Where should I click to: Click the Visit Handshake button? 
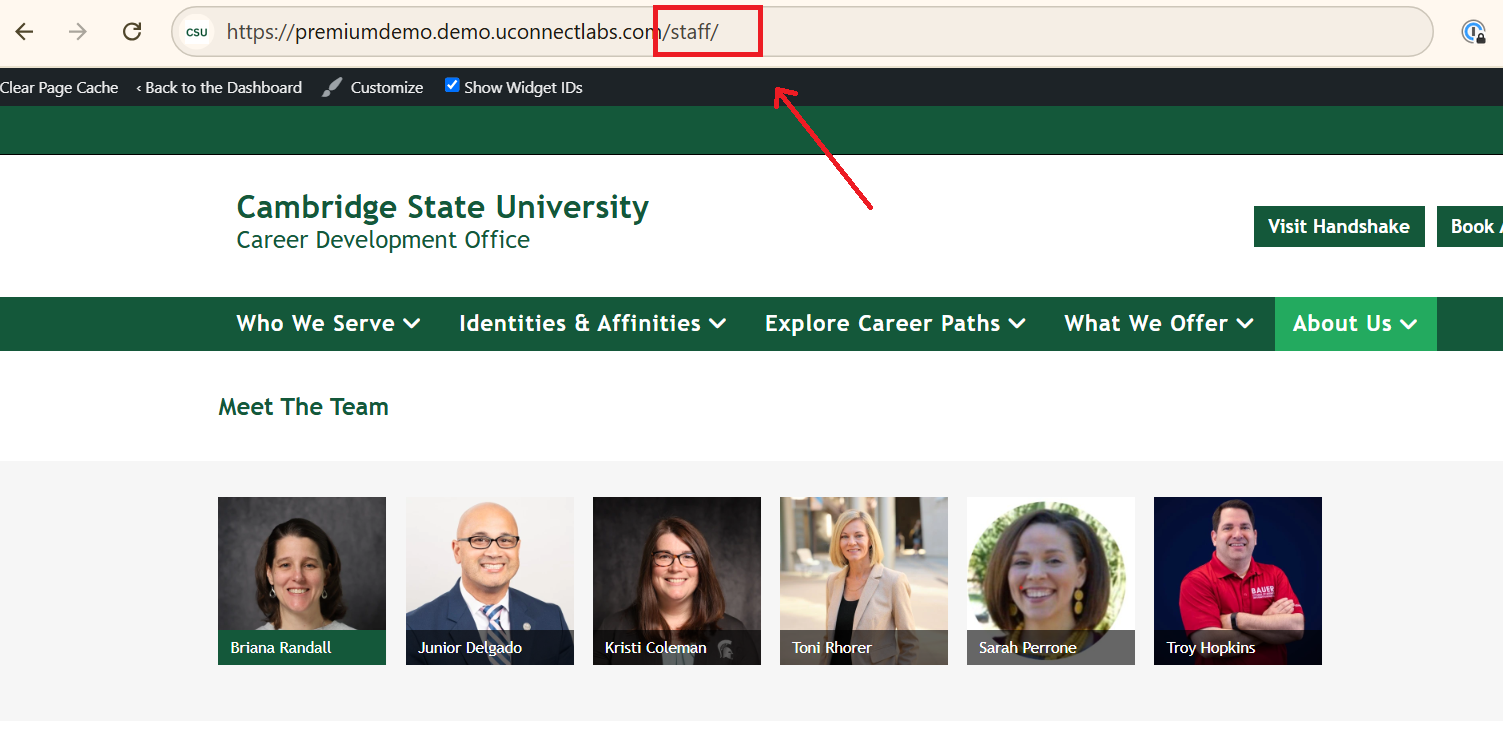coord(1338,227)
